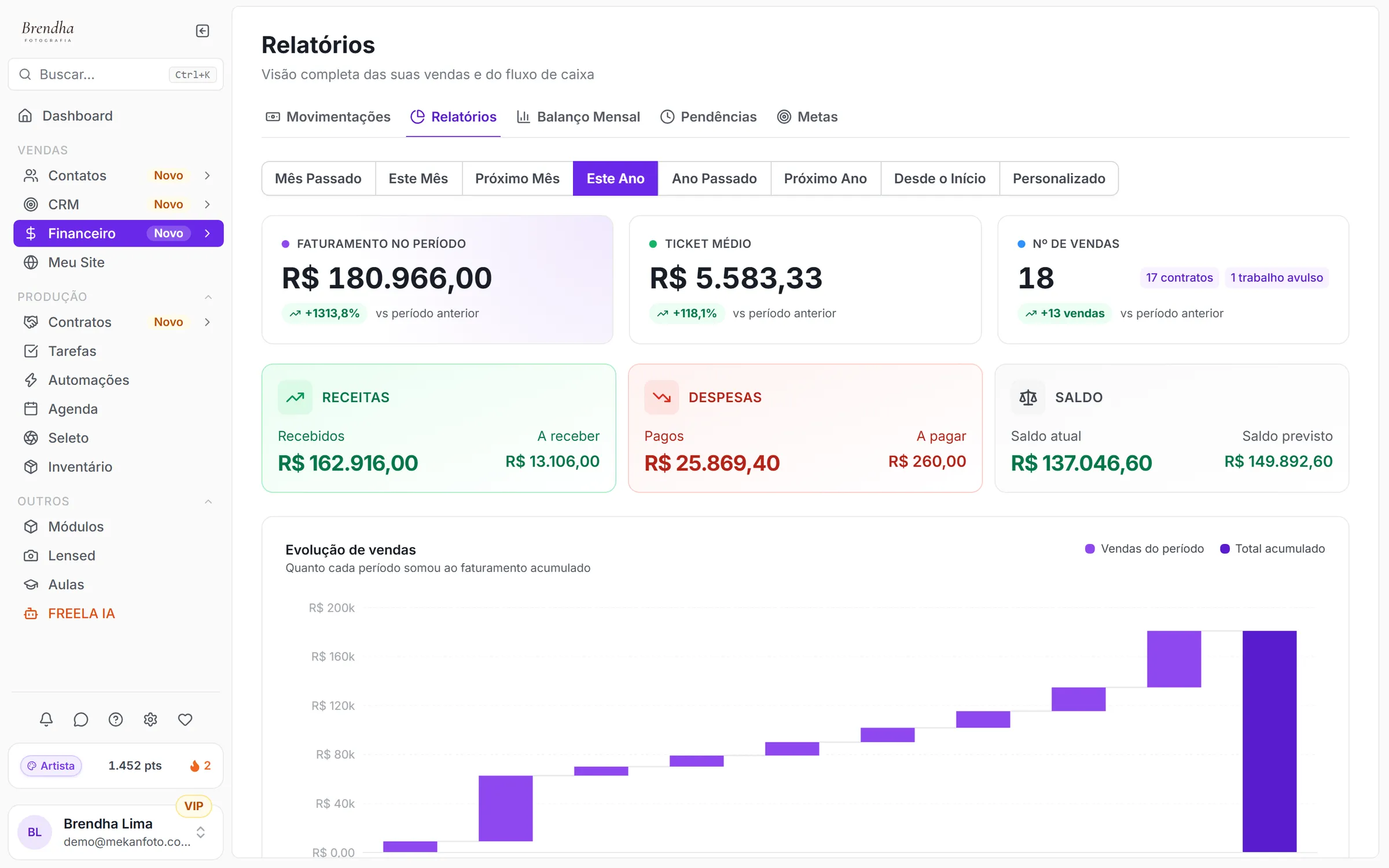Select the Este Mês period
This screenshot has width=1389, height=868.
418,178
